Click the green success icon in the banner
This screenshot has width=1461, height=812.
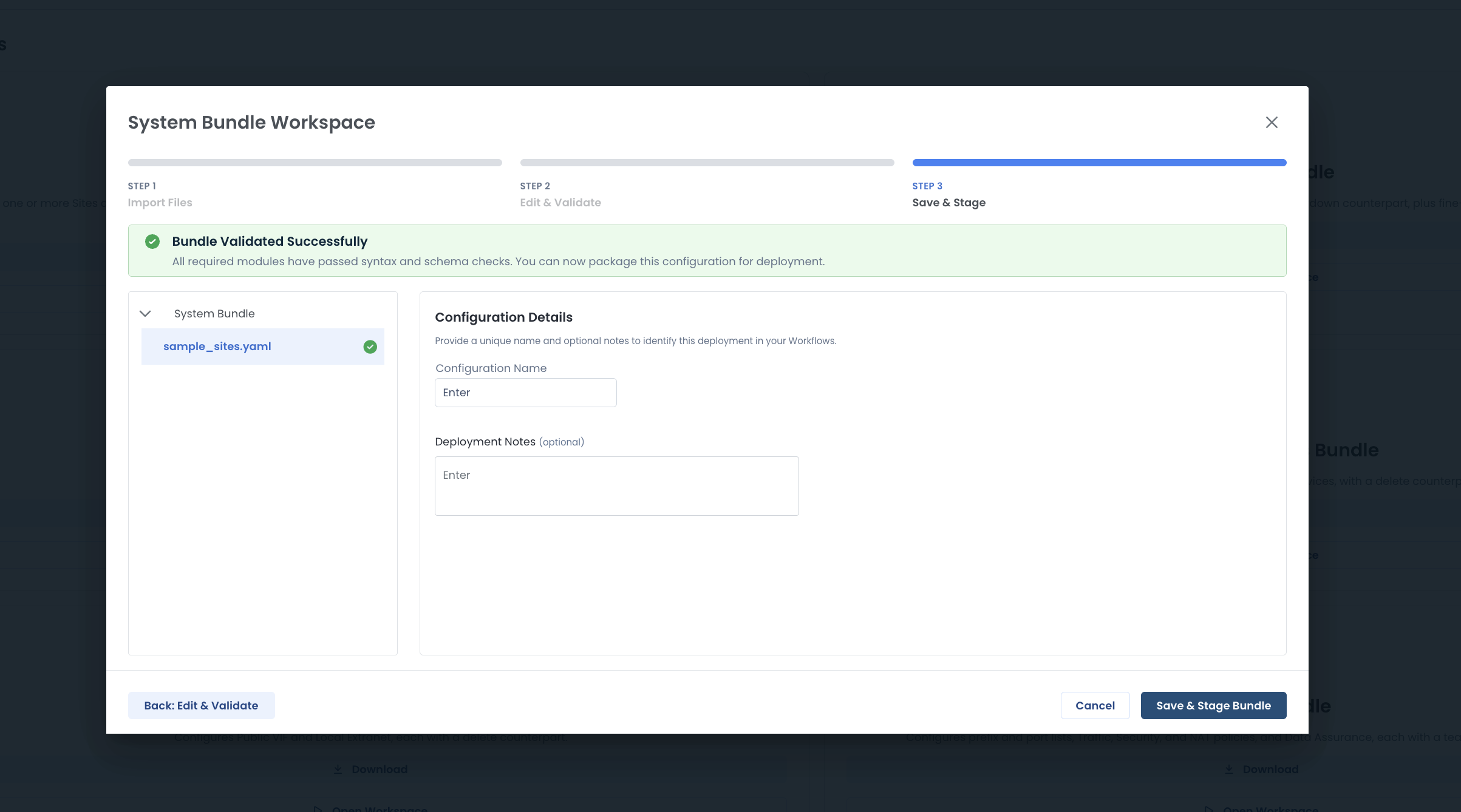[152, 242]
